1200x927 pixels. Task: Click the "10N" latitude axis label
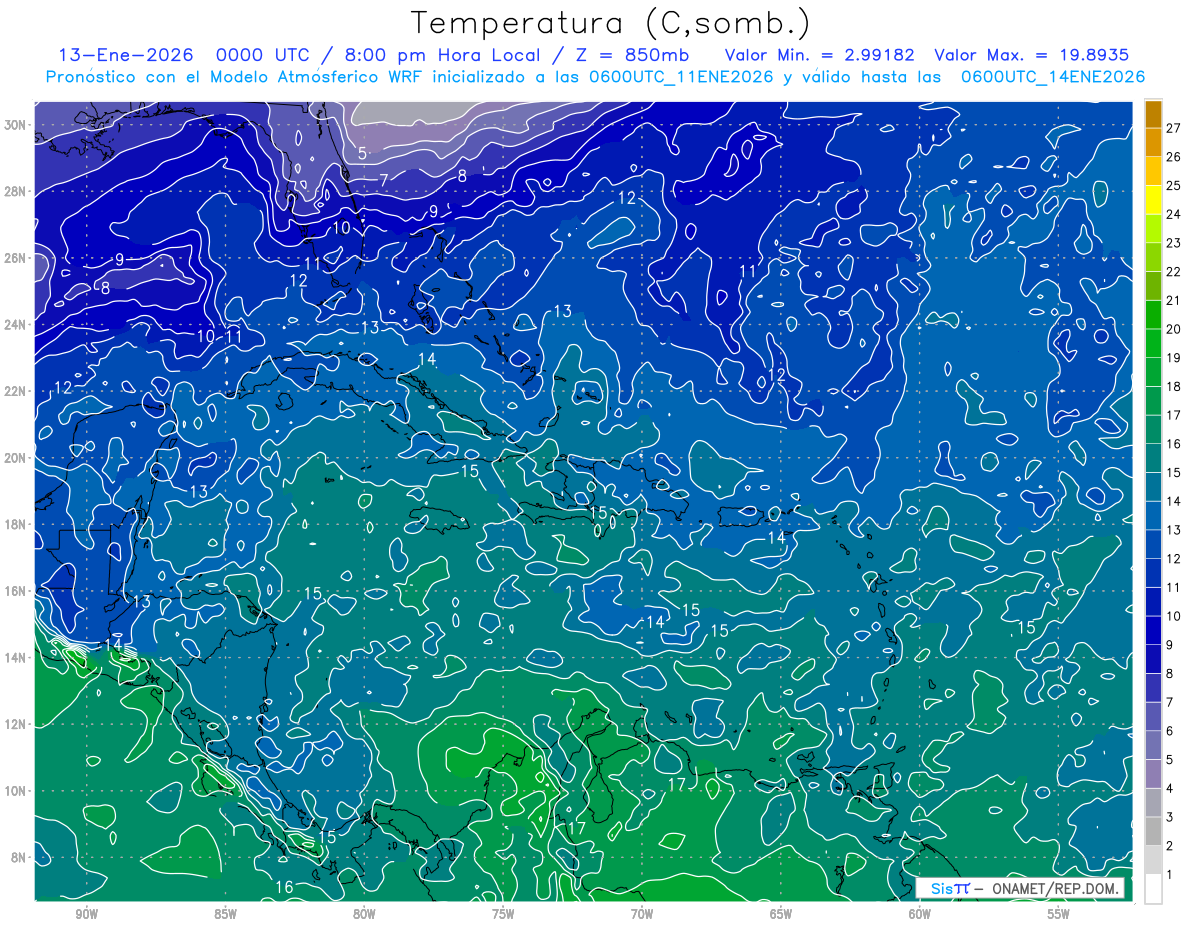pos(16,791)
